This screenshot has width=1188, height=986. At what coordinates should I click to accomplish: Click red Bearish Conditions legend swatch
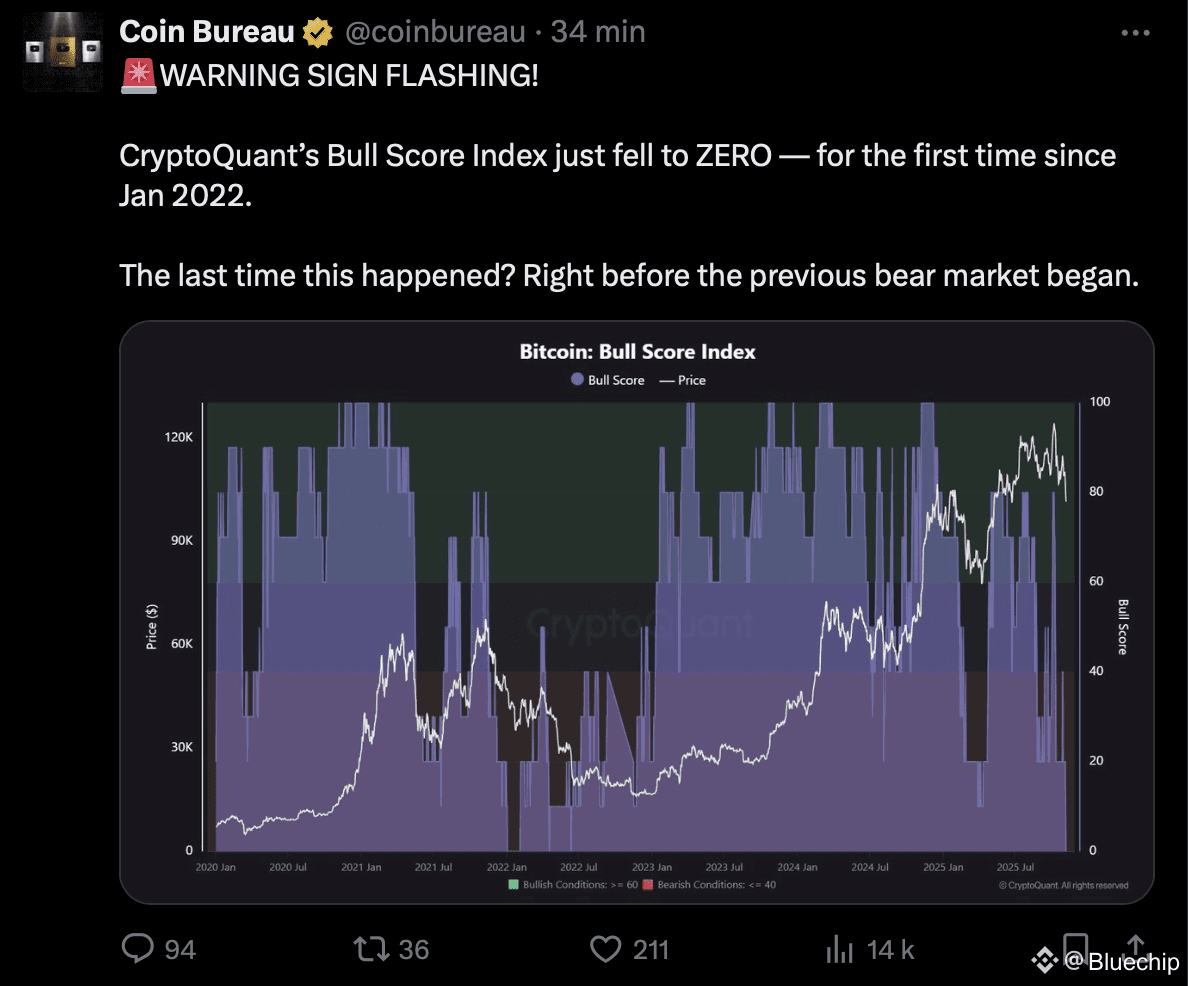coord(648,885)
